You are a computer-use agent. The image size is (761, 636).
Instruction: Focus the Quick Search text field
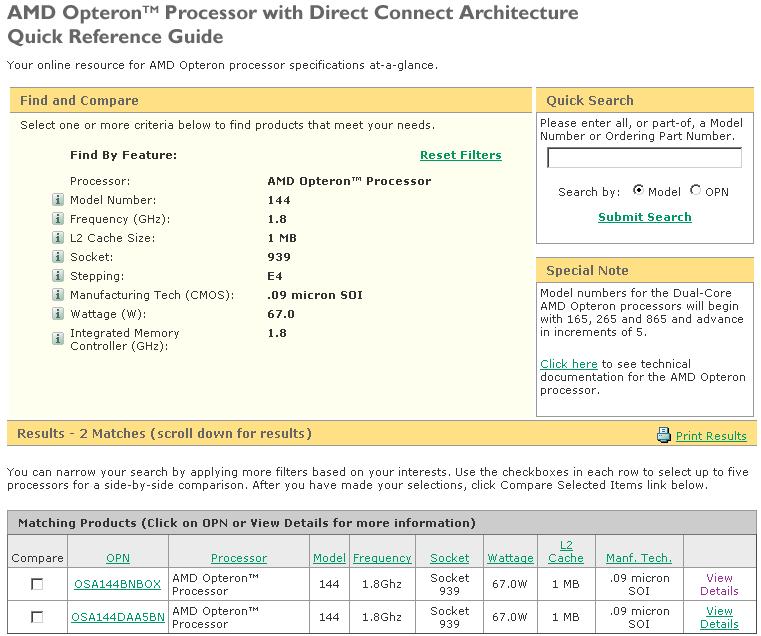(645, 158)
